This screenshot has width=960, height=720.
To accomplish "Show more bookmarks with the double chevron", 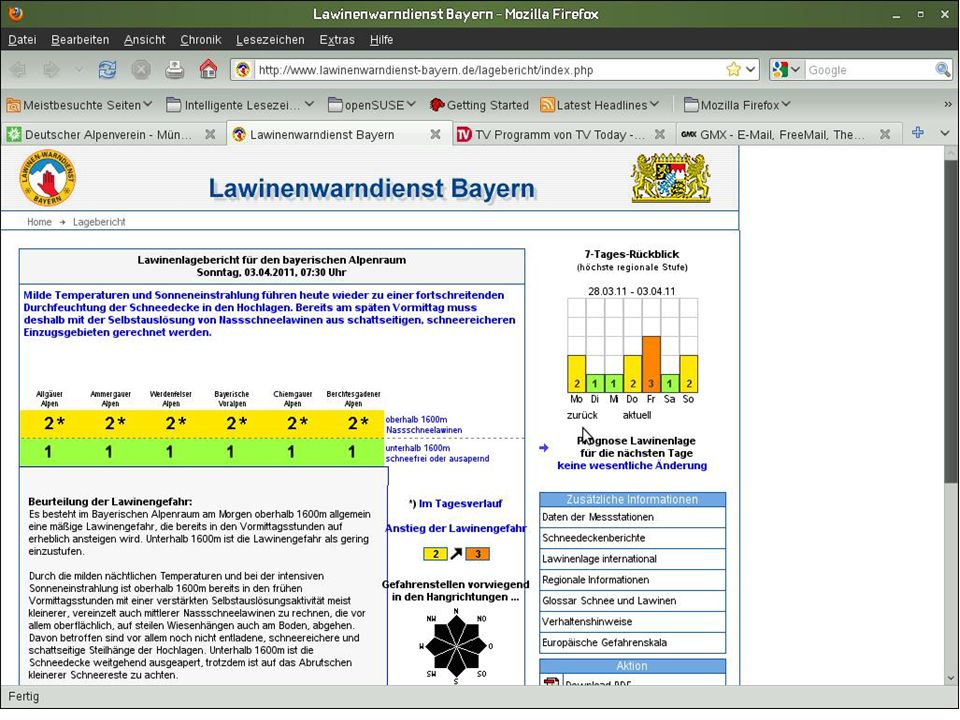I will tap(948, 105).
